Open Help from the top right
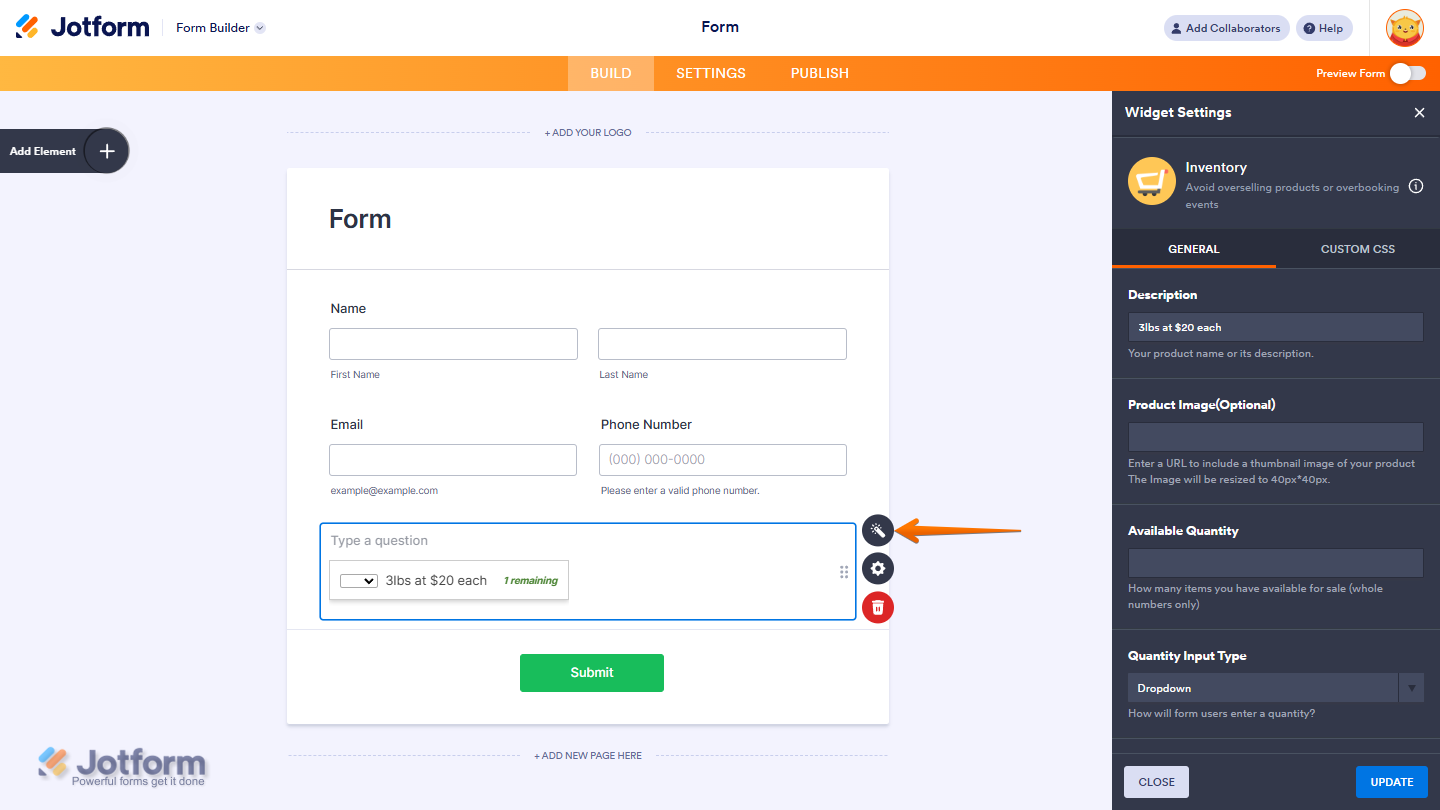The height and width of the screenshot is (810, 1440). coord(1323,27)
